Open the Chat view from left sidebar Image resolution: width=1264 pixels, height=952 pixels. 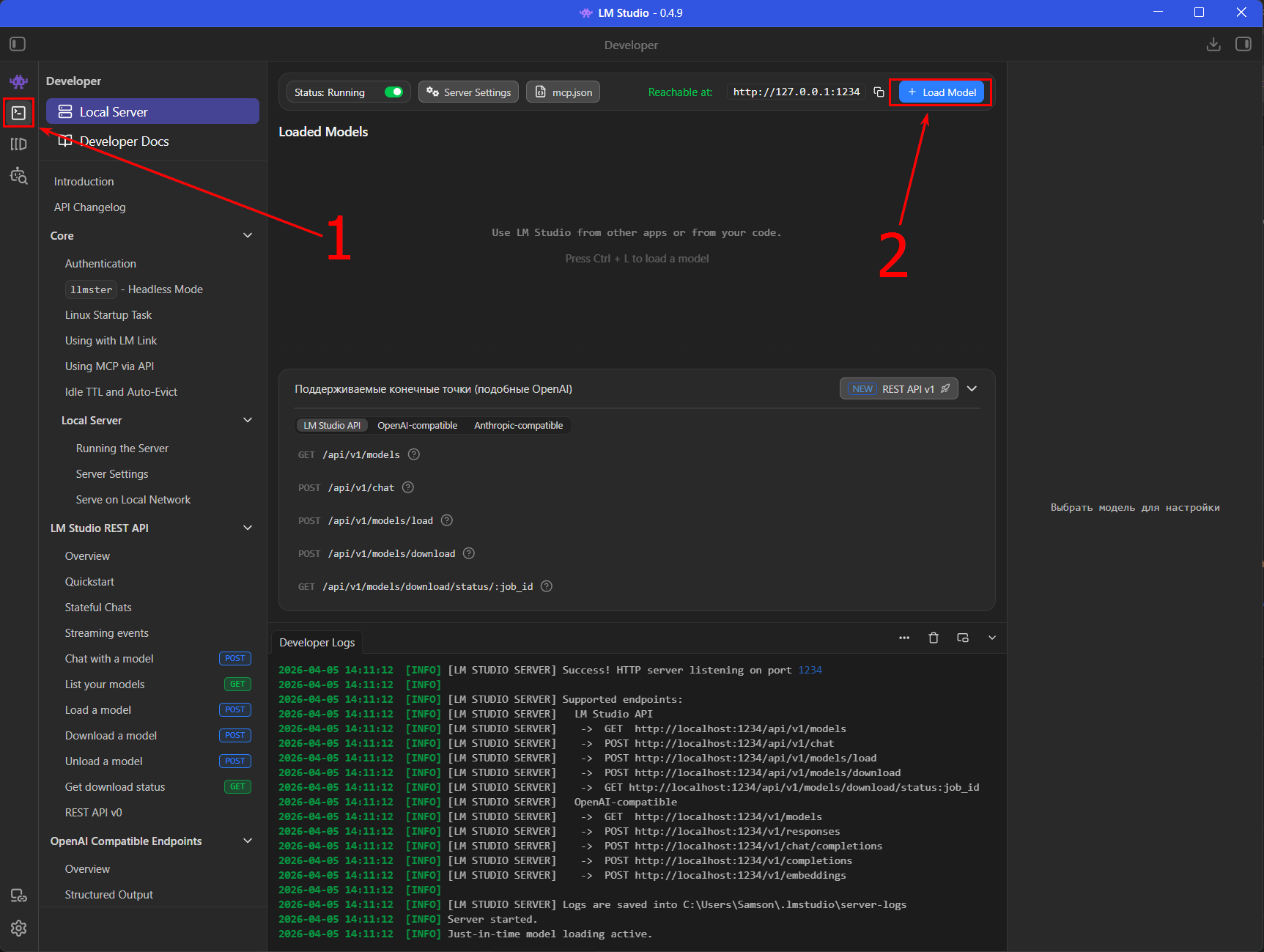coord(18,81)
